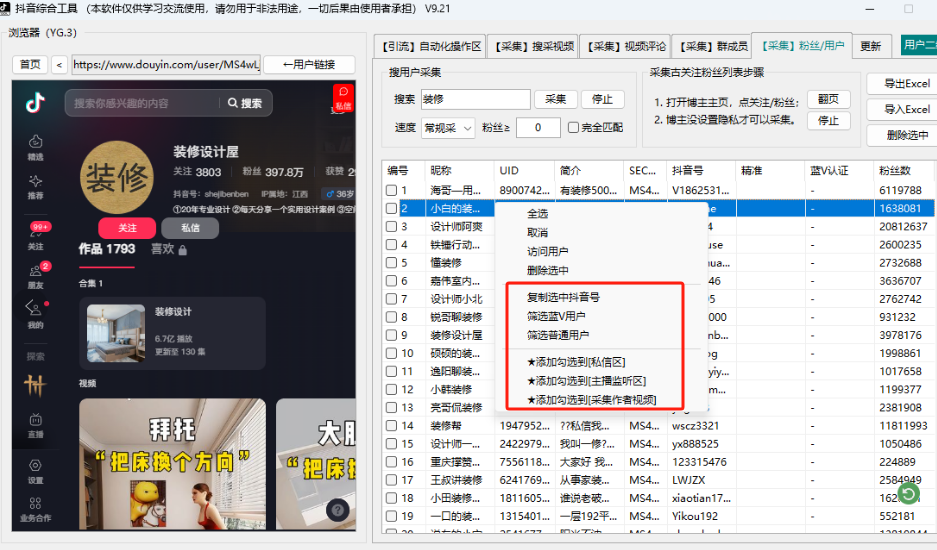
Task: Click the Douyin logo icon
Action: pyautogui.click(x=36, y=102)
